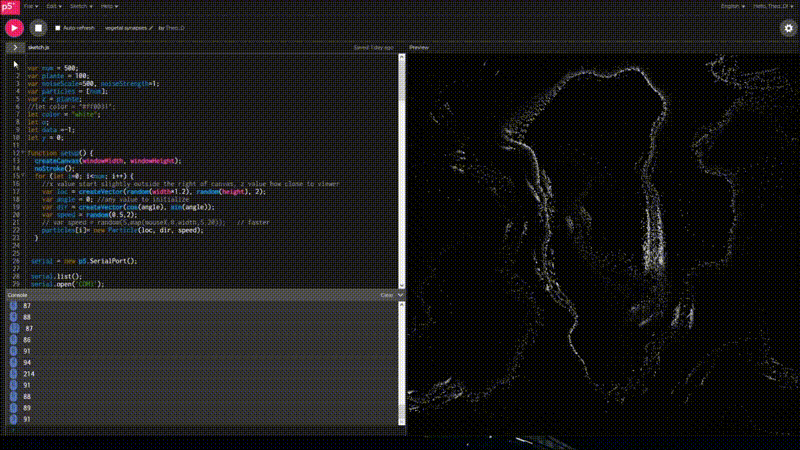
Task: Open the editor settings gear
Action: pyautogui.click(x=787, y=28)
